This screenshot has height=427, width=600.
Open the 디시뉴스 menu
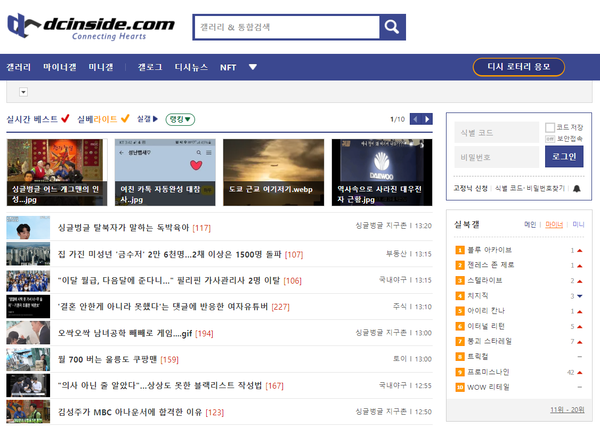(x=191, y=67)
